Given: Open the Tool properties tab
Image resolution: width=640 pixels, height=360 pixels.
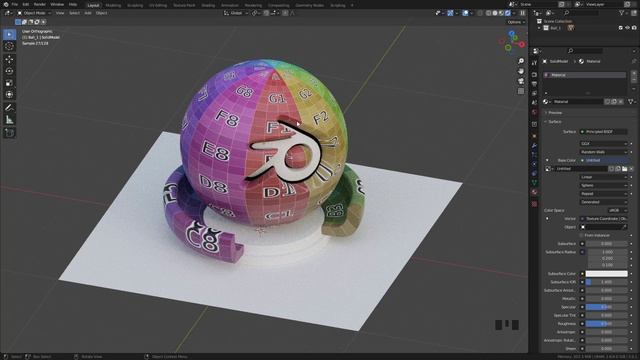Looking at the screenshot, I should point(534,63).
